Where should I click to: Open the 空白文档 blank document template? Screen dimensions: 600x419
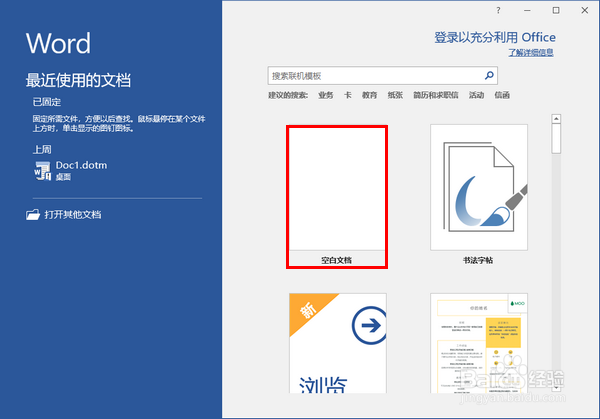[x=337, y=197]
